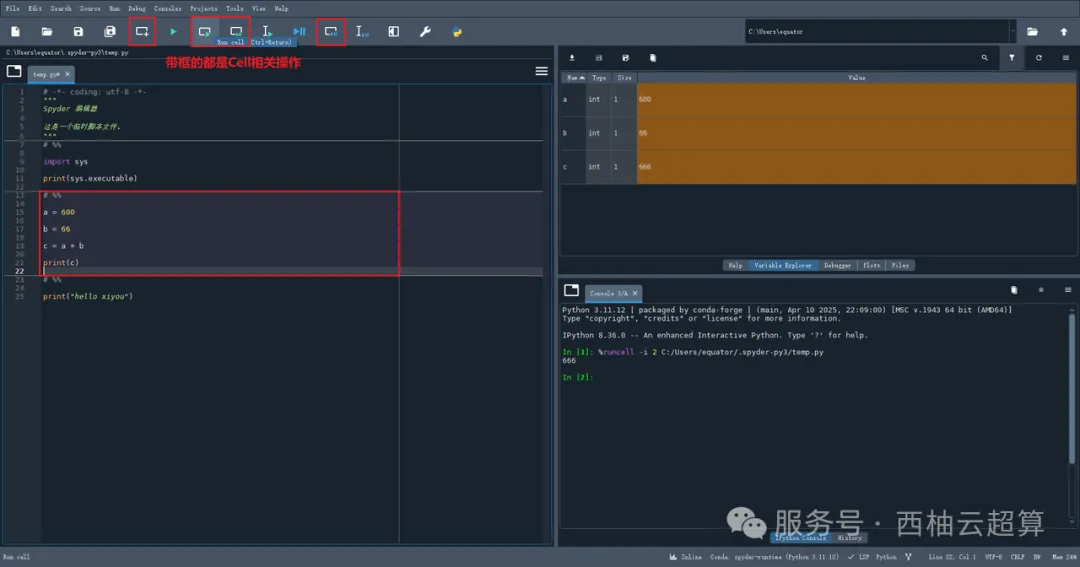Select value 666 of variable c
The image size is (1080, 567).
(x=857, y=167)
